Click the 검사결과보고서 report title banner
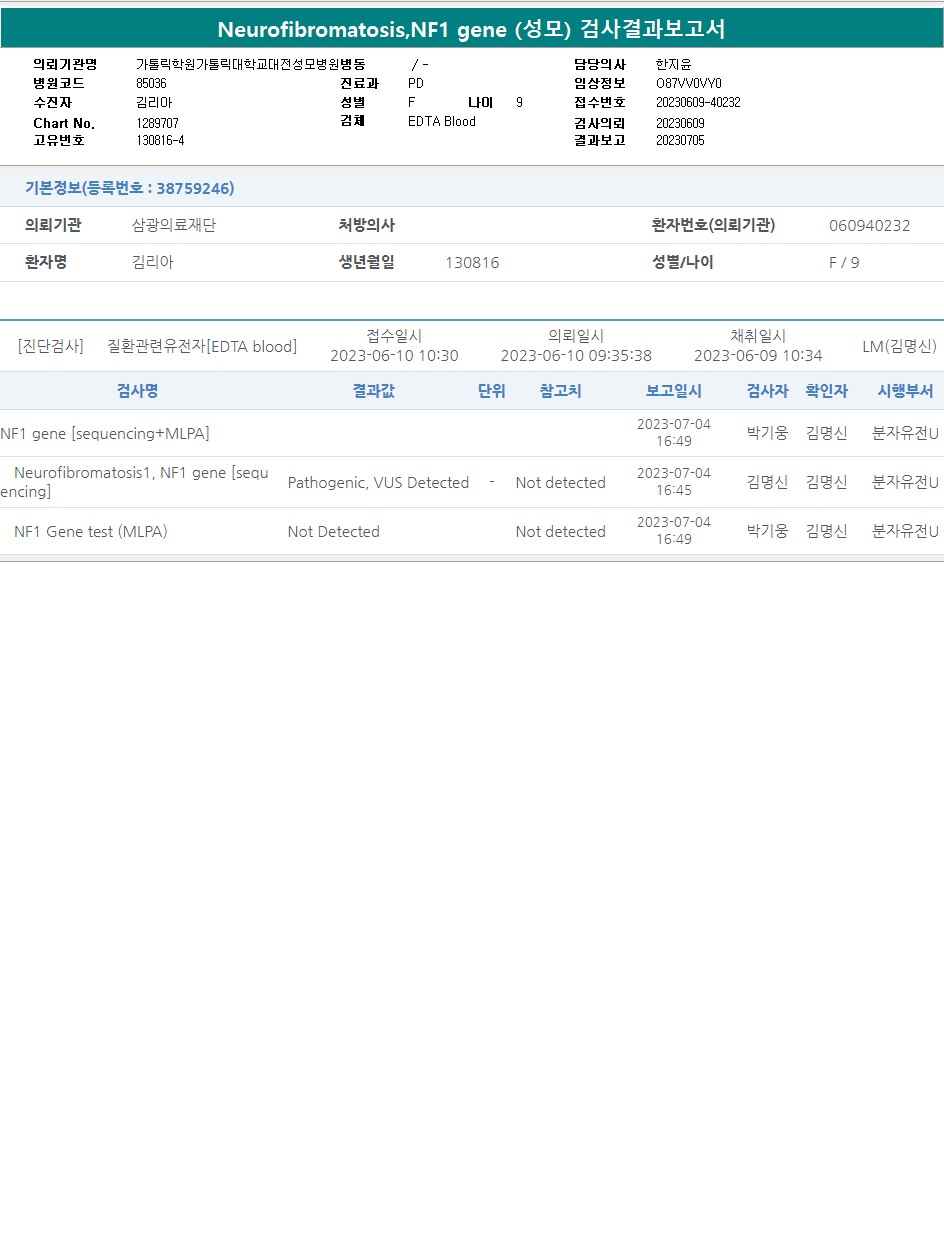This screenshot has height=1237, width=944. pyautogui.click(x=471, y=29)
